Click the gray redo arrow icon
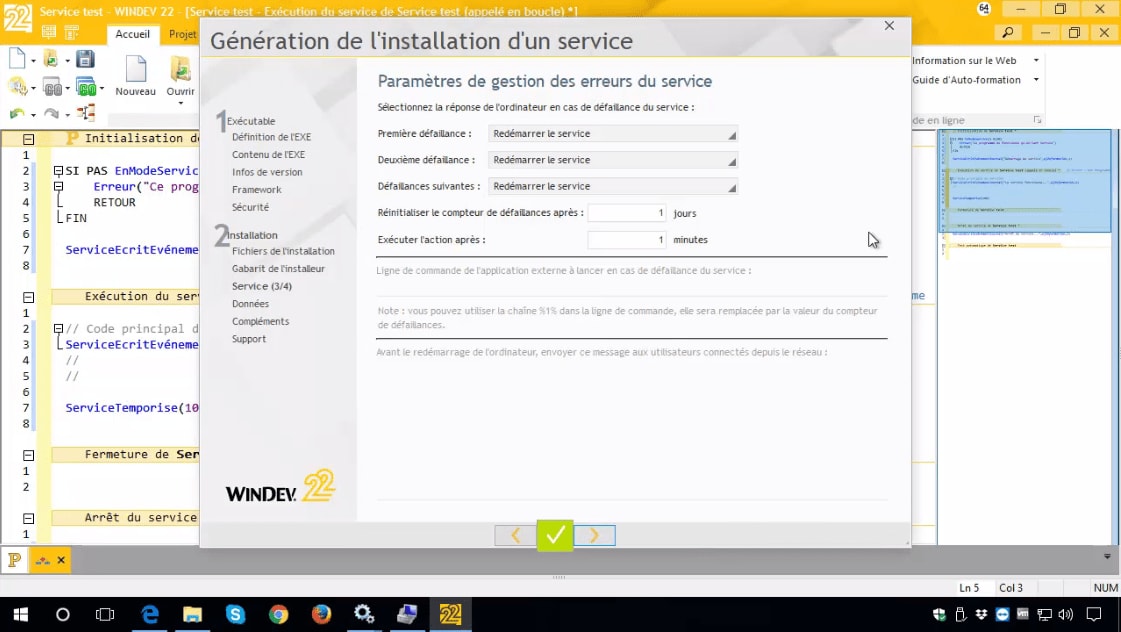This screenshot has height=632, width=1121. (51, 114)
